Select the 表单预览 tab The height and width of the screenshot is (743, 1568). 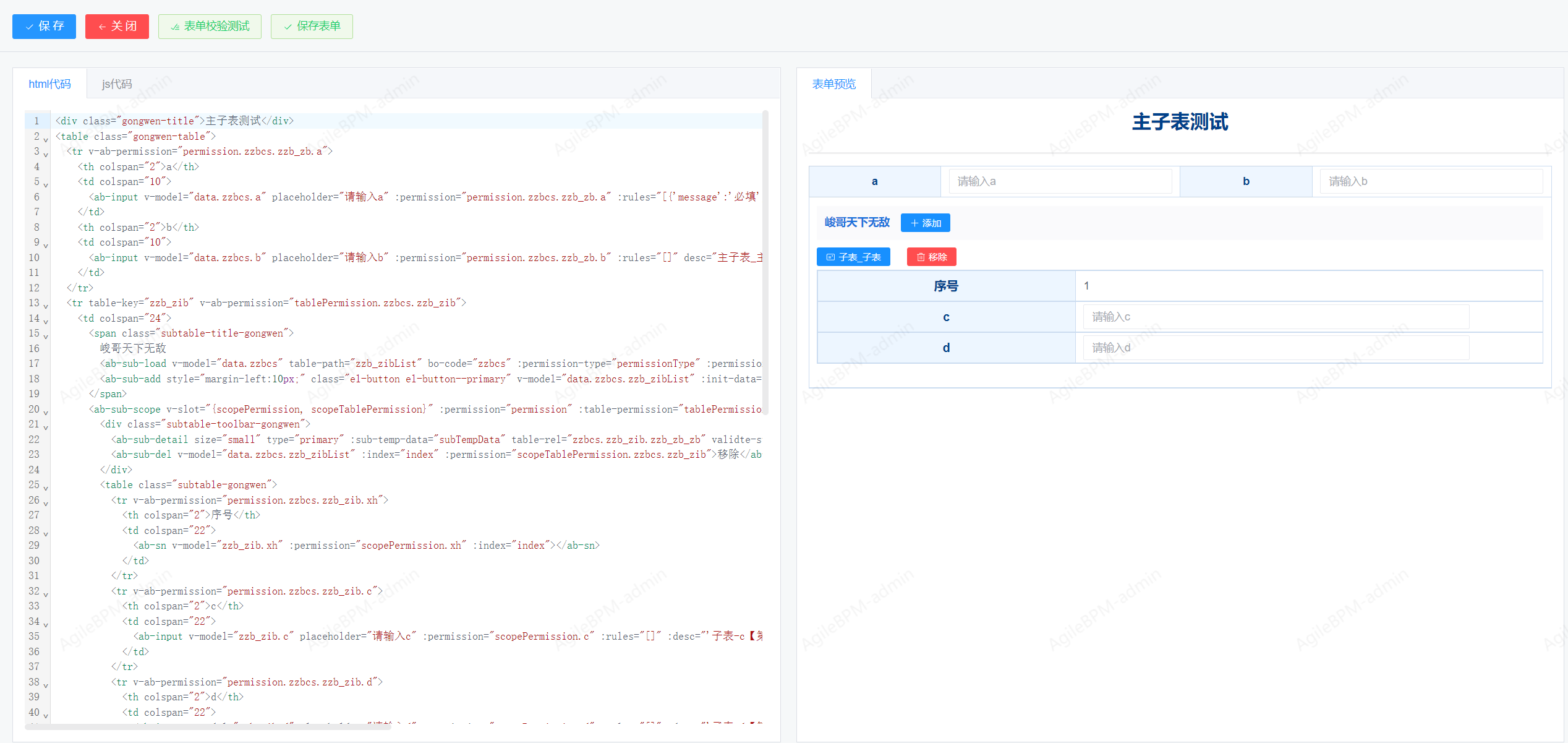pos(834,84)
